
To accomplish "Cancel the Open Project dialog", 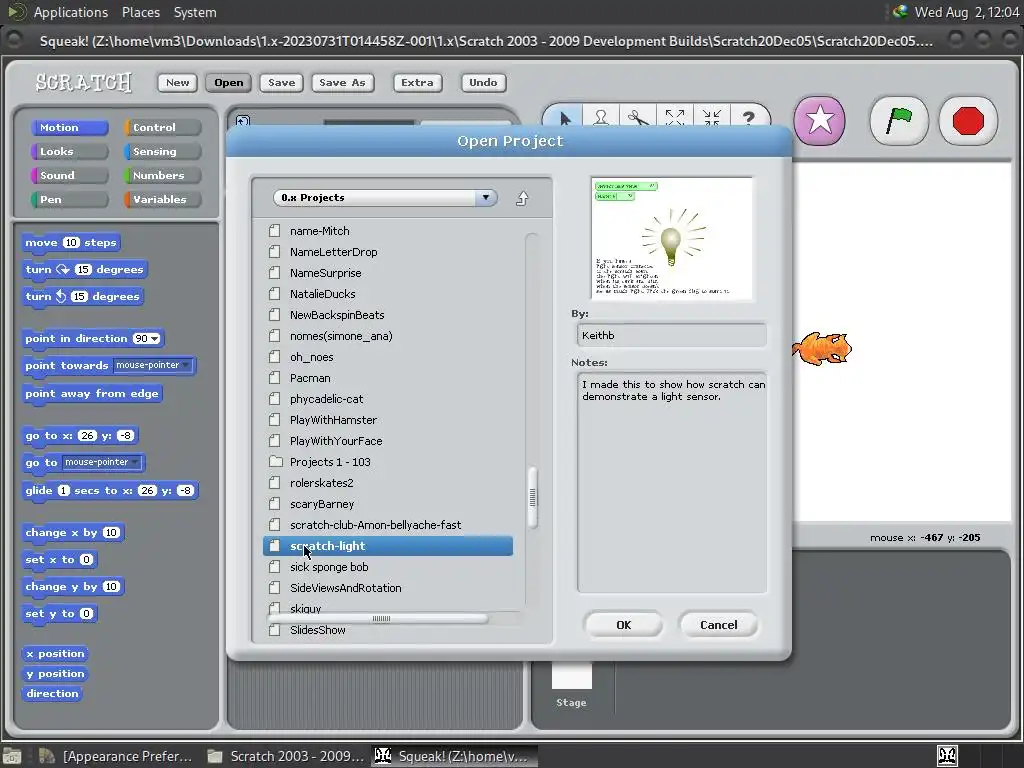I will coord(718,625).
